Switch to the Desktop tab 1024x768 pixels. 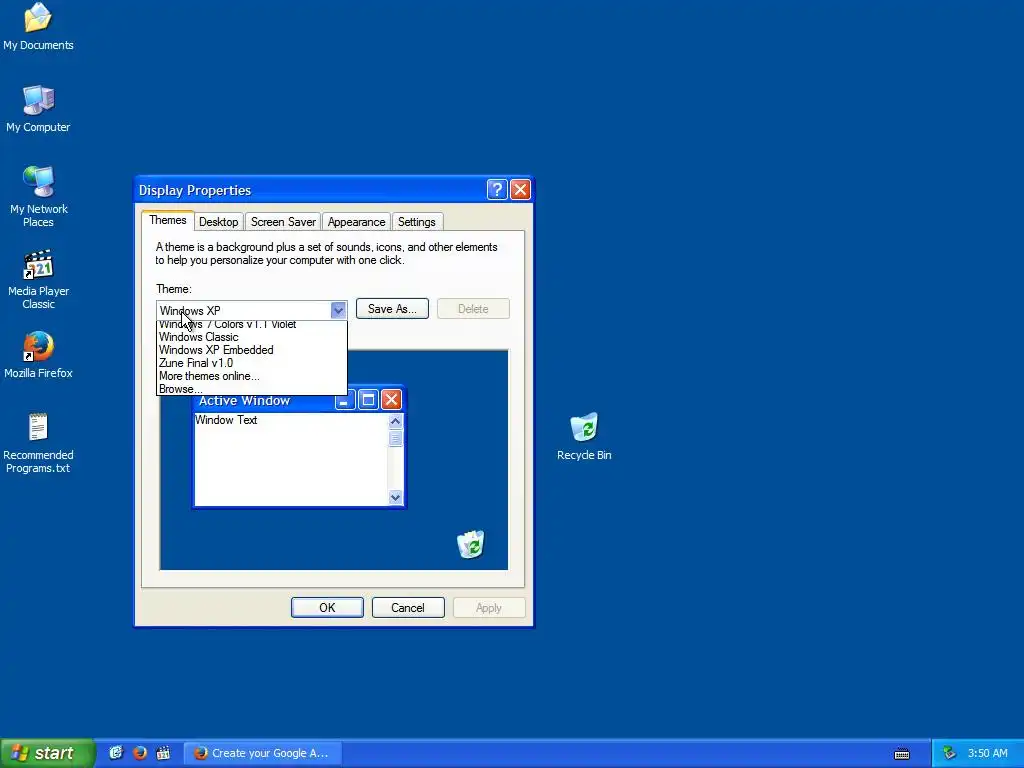pyautogui.click(x=219, y=222)
